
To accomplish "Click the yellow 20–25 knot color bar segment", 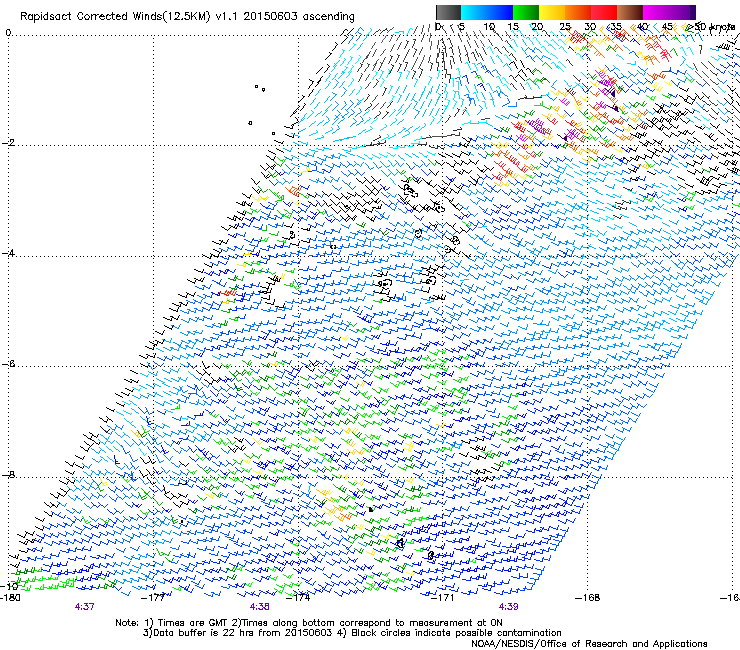I will [552, 12].
